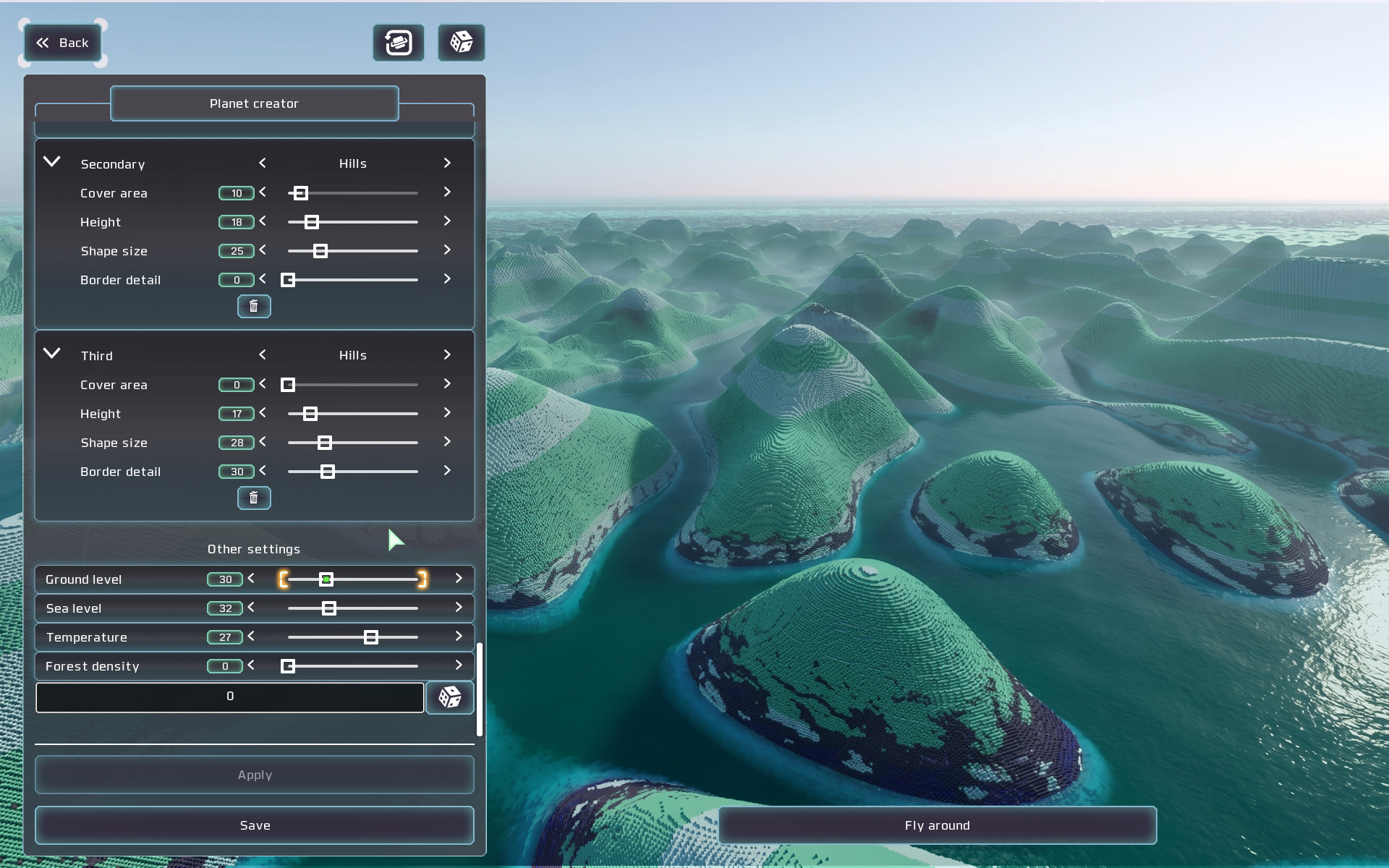Screen dimensions: 1389x868
Task: Click the Apply button
Action: tap(255, 775)
